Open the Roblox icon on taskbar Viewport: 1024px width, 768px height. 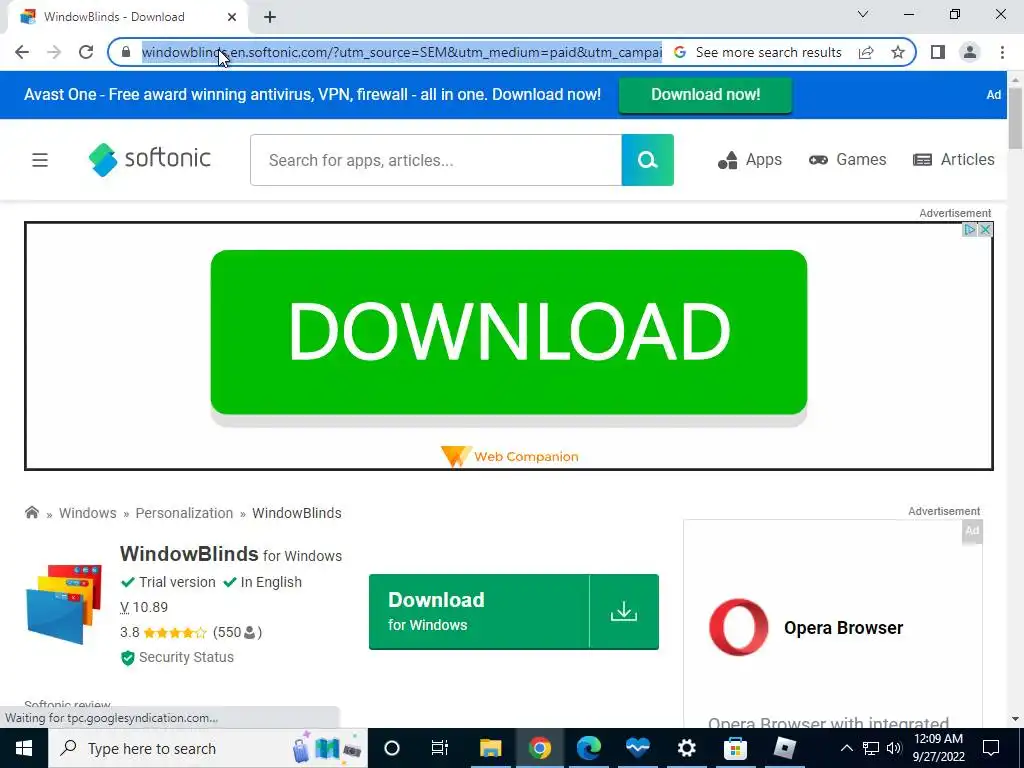pos(784,748)
